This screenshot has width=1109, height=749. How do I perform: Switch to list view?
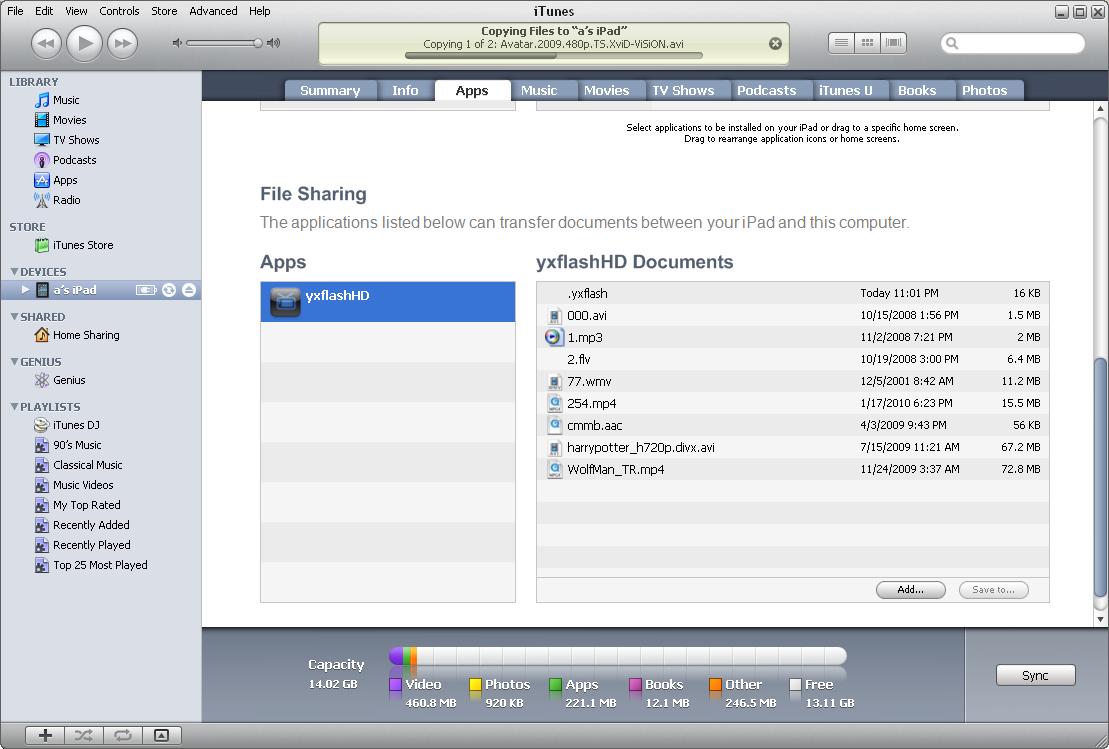(x=841, y=43)
